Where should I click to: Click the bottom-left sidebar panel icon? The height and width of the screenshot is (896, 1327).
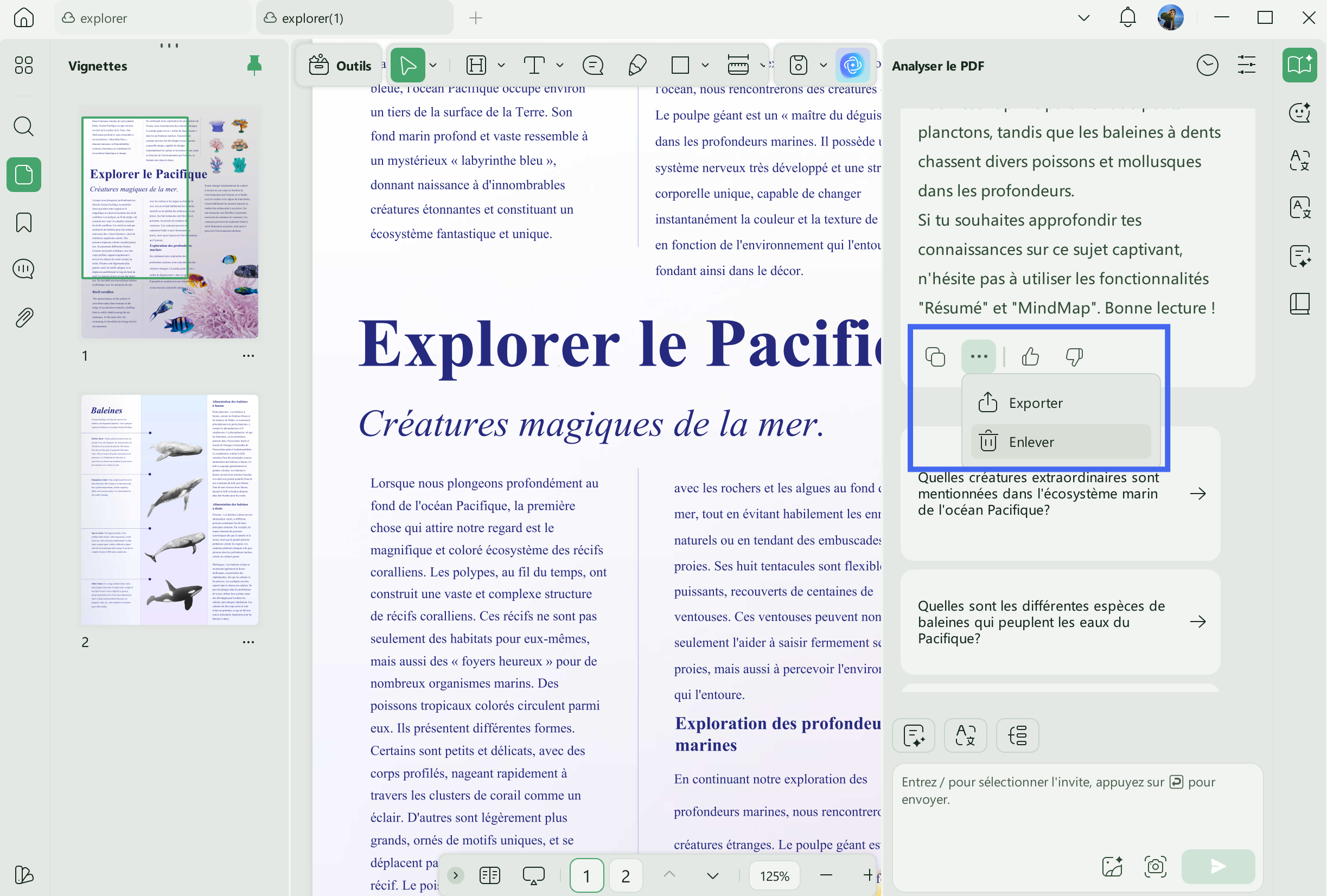tap(23, 875)
